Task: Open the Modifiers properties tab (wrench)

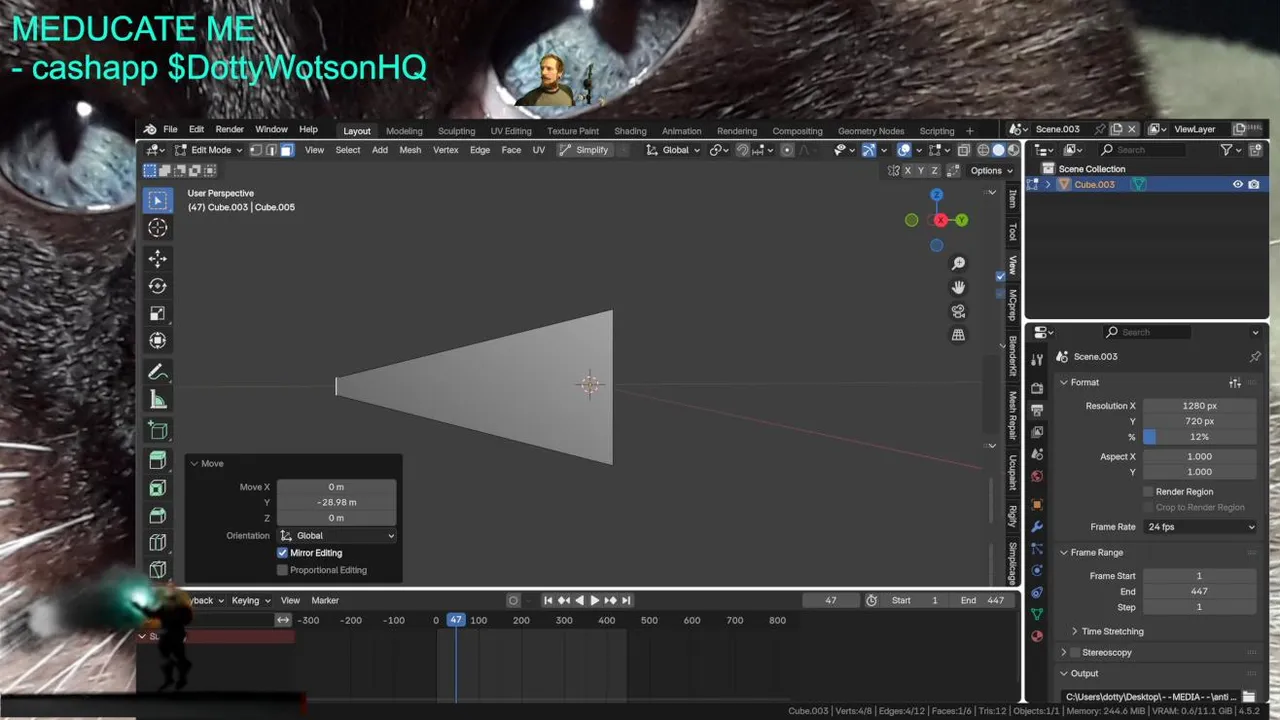Action: point(1037,527)
